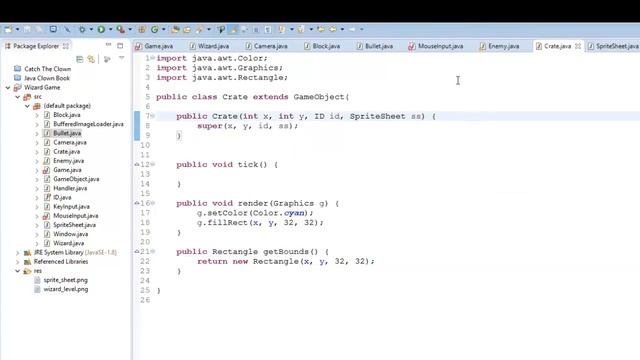This screenshot has width=640, height=360.
Task: Click the Search flashlight icon
Action: coord(200,29)
